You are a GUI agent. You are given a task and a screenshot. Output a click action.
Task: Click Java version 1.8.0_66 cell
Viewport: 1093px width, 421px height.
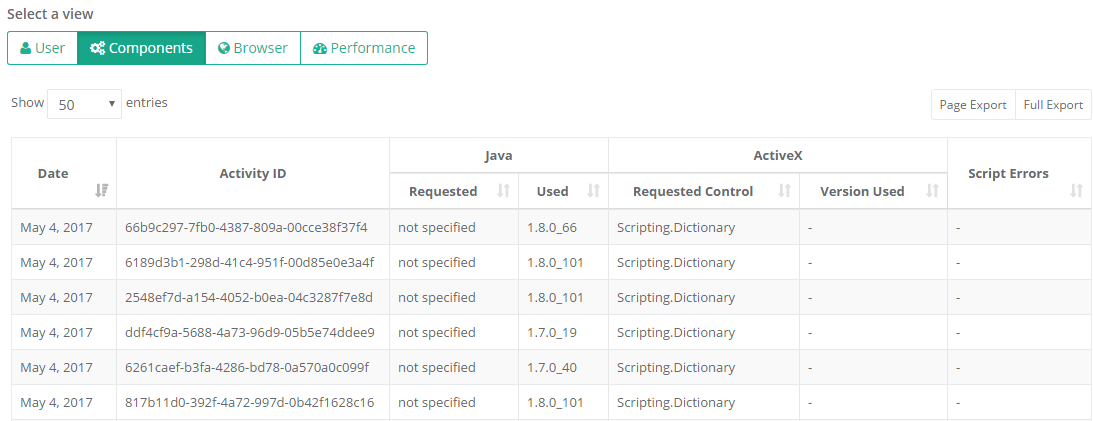552,227
